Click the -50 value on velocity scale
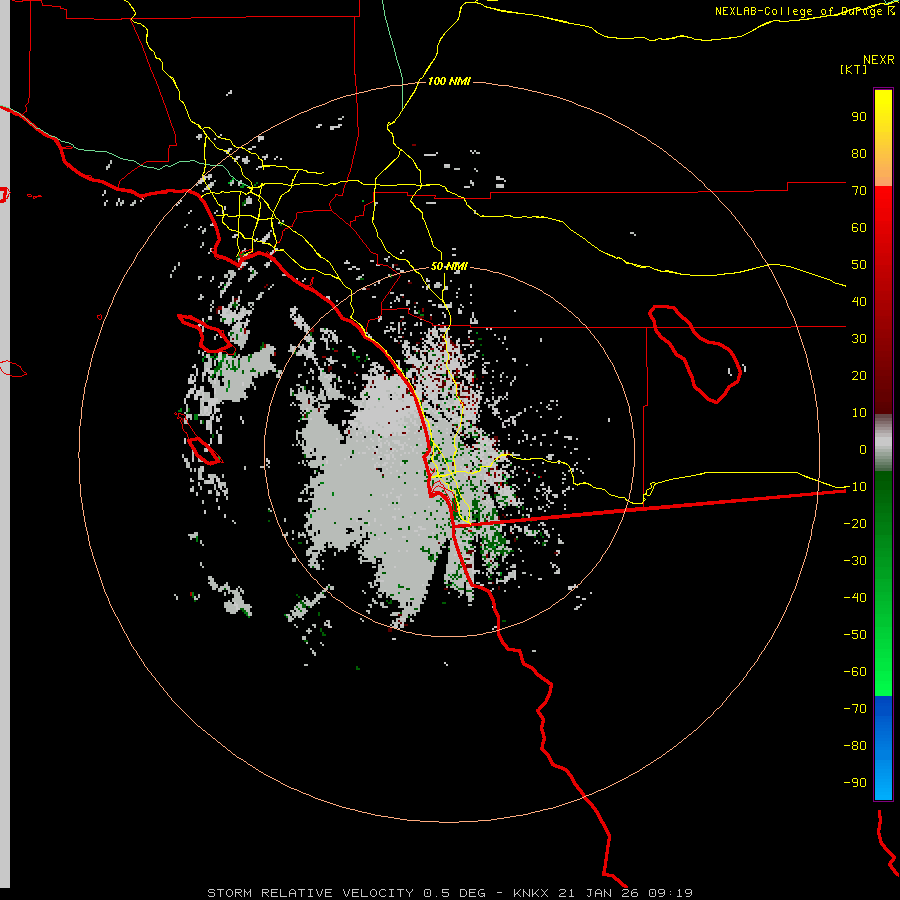Viewport: 900px width, 900px height. coord(855,635)
